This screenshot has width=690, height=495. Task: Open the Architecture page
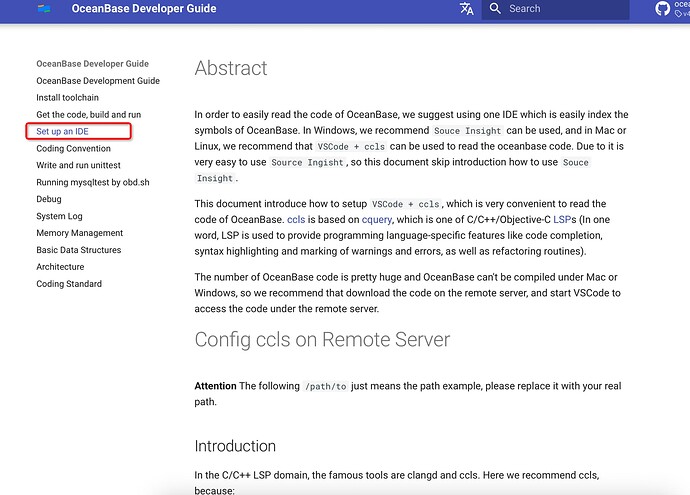click(60, 267)
